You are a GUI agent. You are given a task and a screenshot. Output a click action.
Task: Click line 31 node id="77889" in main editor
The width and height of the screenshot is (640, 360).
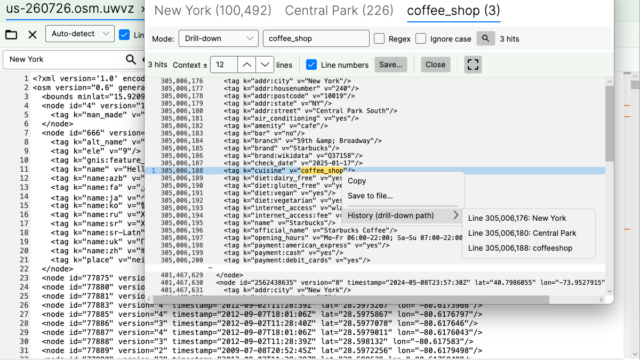point(262,350)
